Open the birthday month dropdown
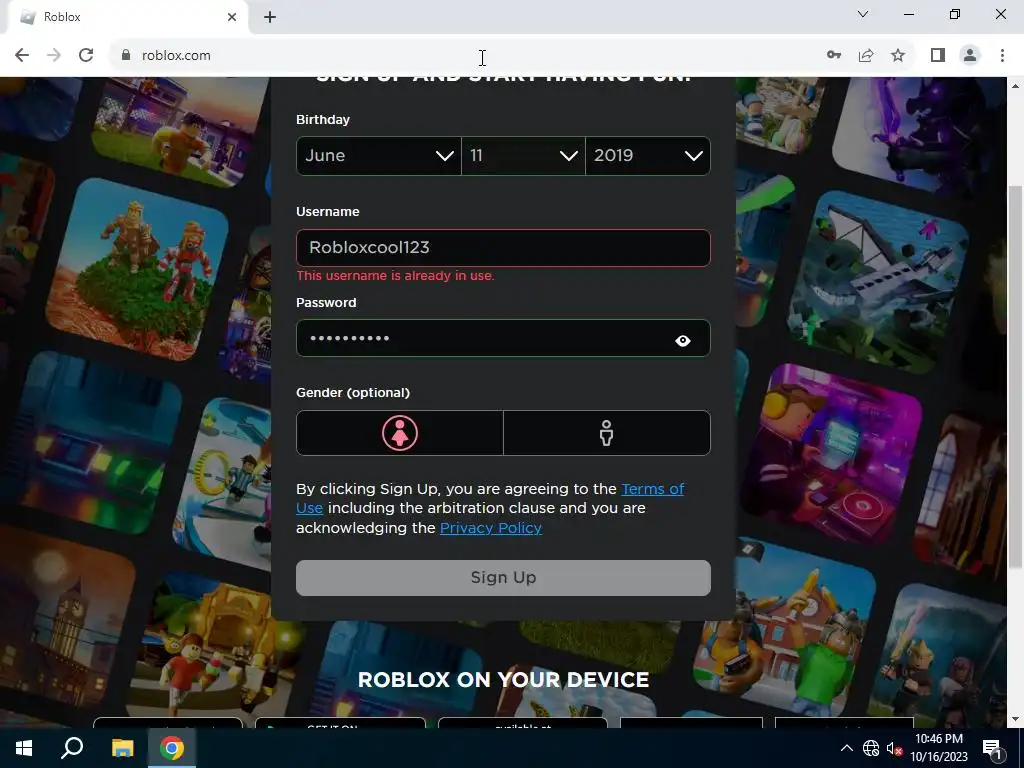1024x768 pixels. click(x=379, y=155)
